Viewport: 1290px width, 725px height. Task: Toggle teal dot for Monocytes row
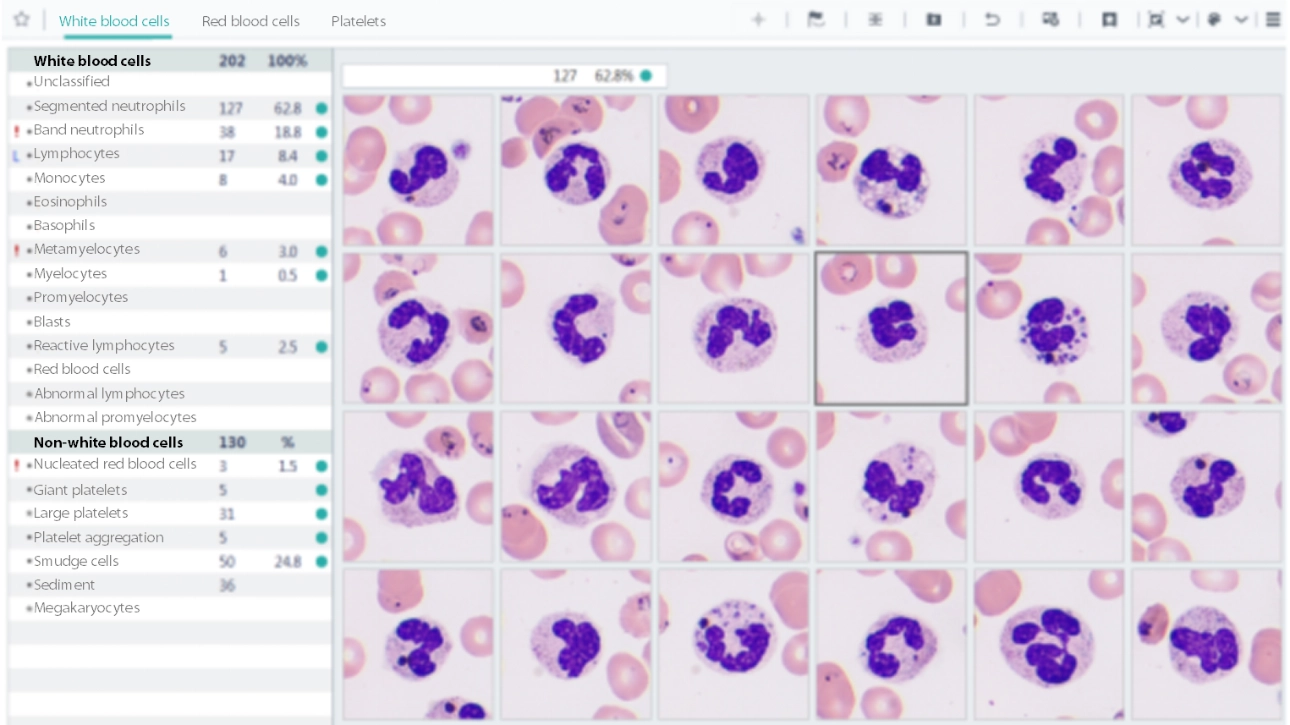point(321,179)
